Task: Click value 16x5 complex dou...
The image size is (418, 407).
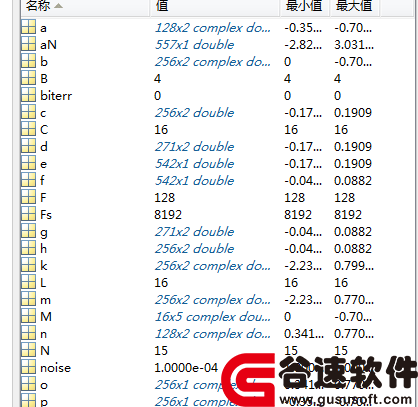Action: [x=213, y=317]
